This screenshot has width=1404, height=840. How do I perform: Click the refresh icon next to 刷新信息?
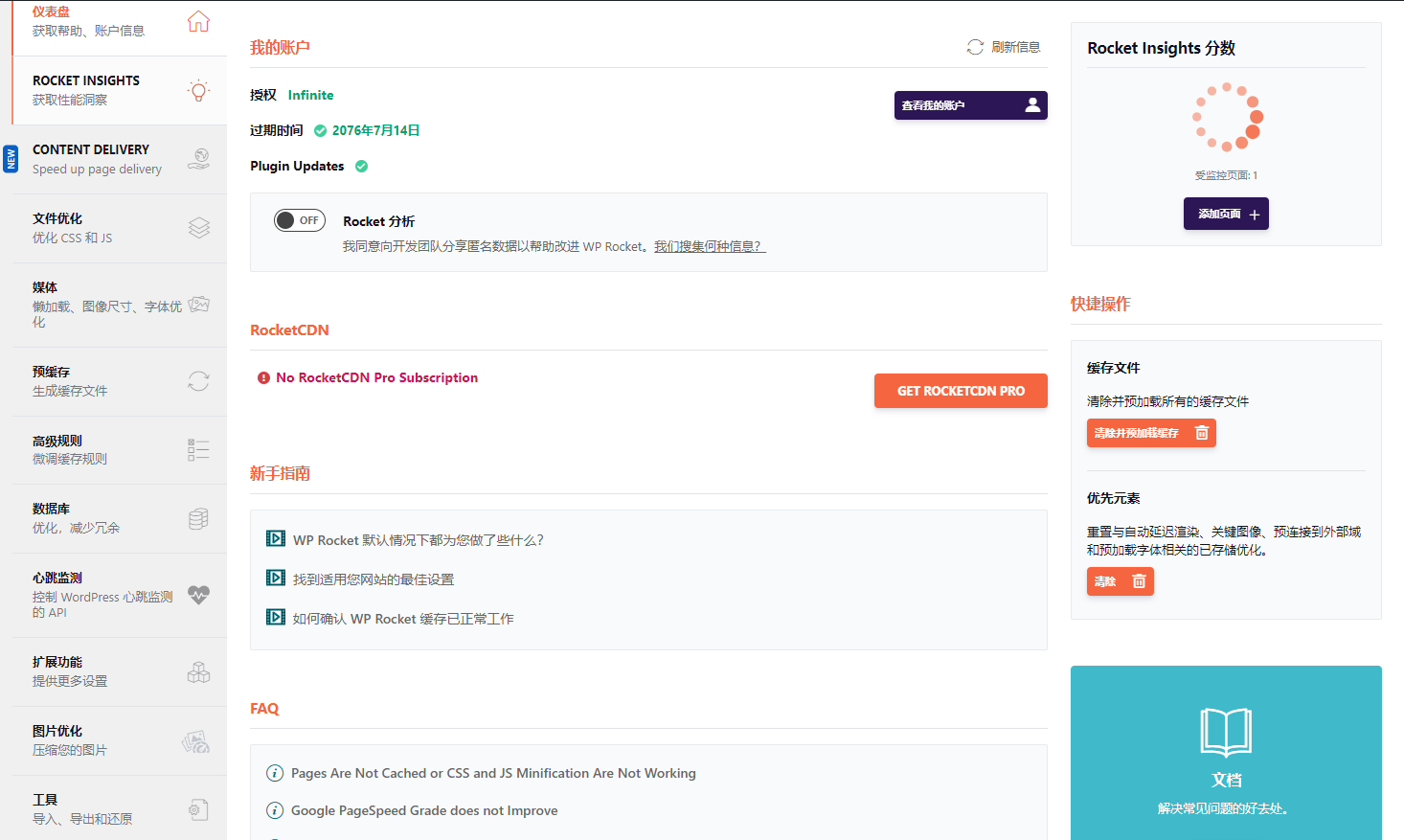[x=975, y=47]
